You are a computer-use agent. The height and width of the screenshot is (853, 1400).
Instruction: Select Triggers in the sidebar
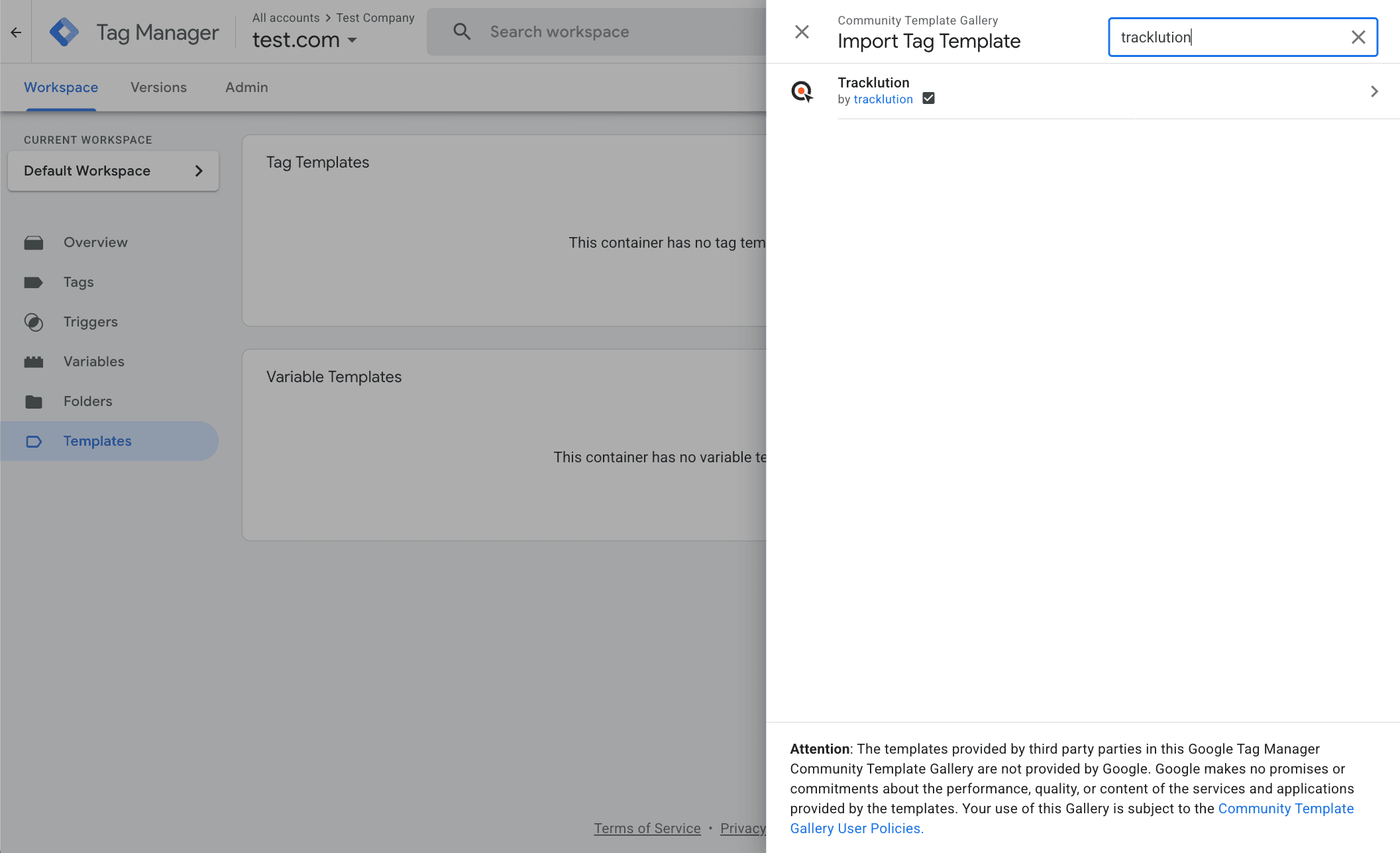point(109,322)
